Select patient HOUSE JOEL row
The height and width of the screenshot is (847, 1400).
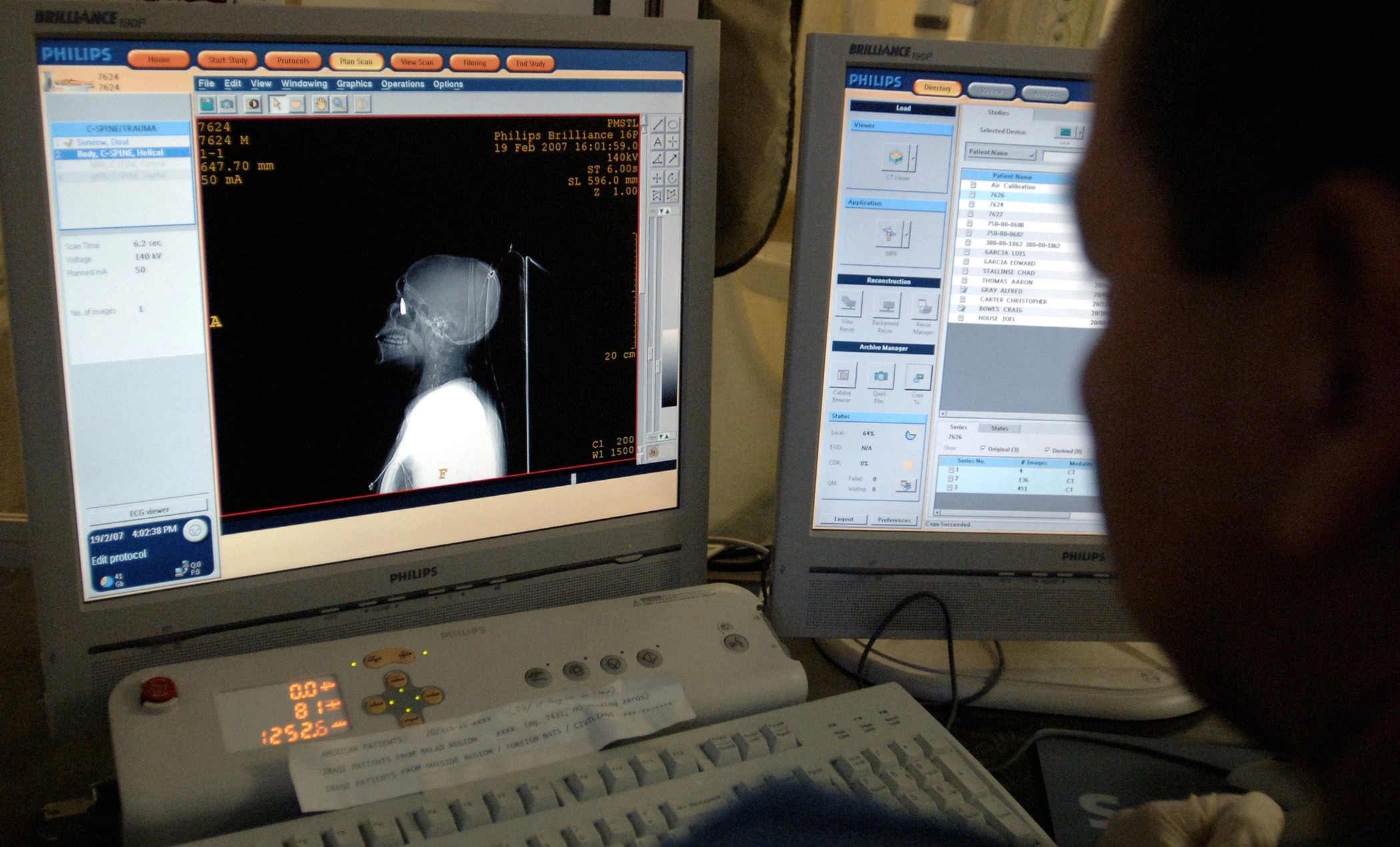tap(1025, 319)
